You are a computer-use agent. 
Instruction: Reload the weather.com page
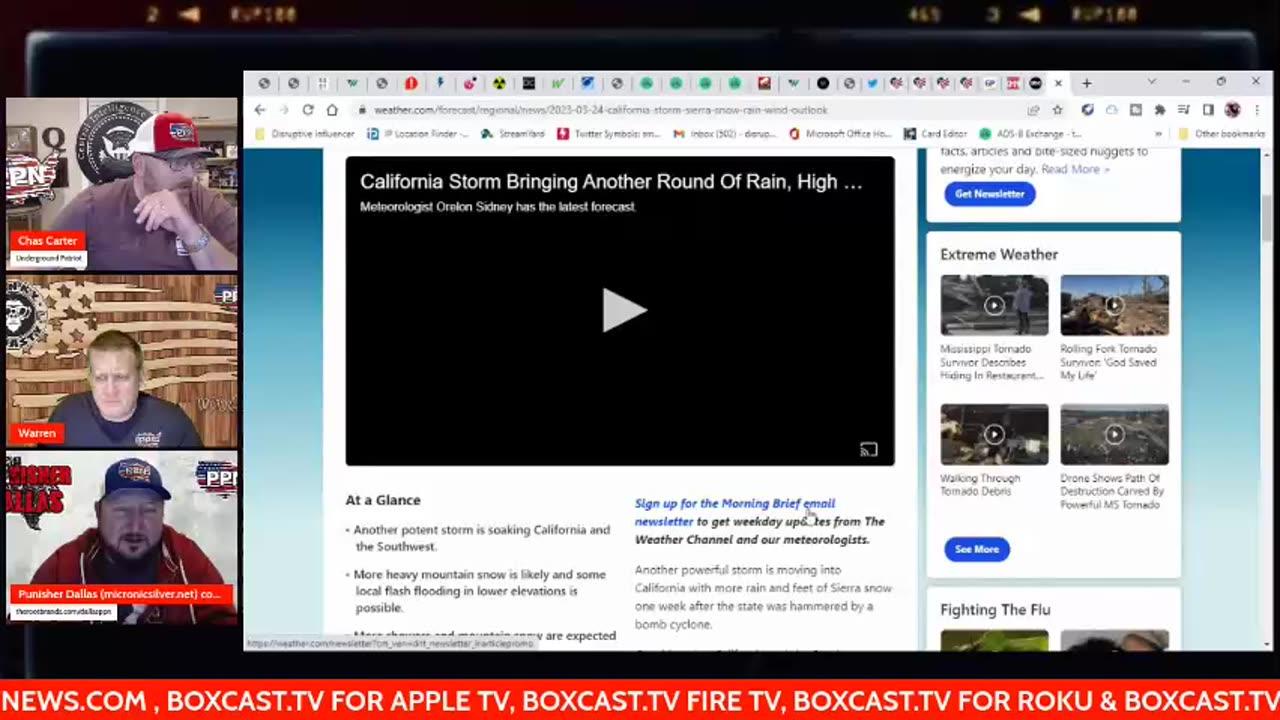pos(308,110)
